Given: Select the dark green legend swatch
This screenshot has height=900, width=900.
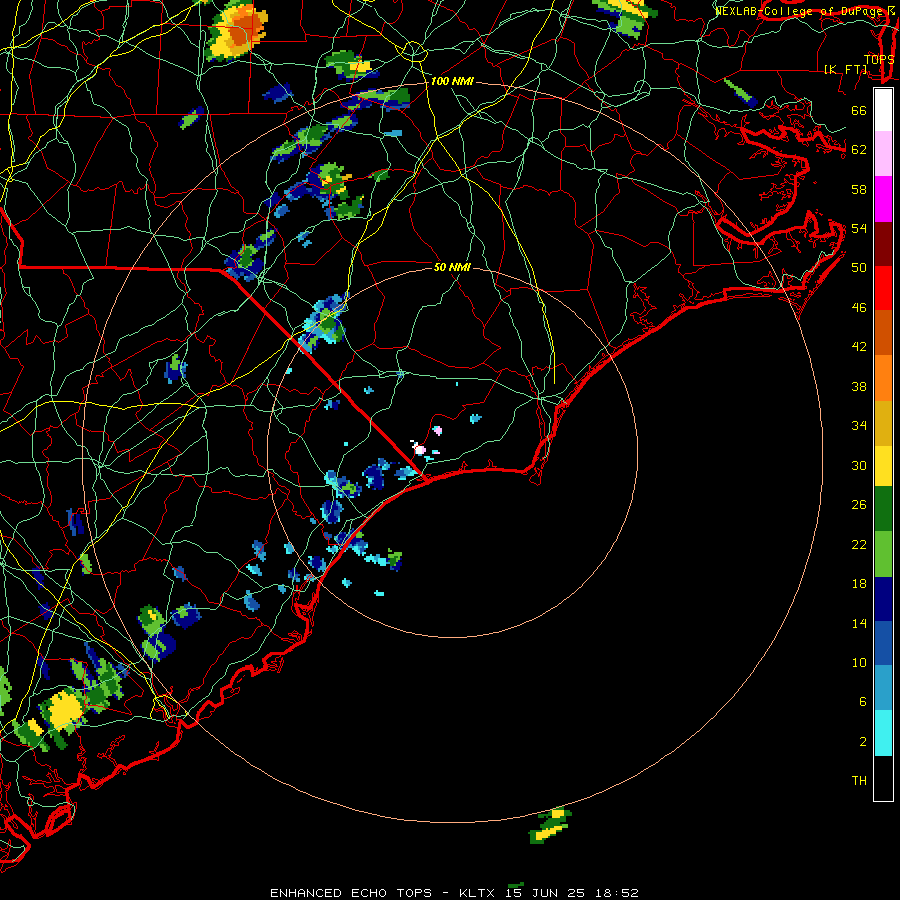Looking at the screenshot, I should (x=883, y=509).
